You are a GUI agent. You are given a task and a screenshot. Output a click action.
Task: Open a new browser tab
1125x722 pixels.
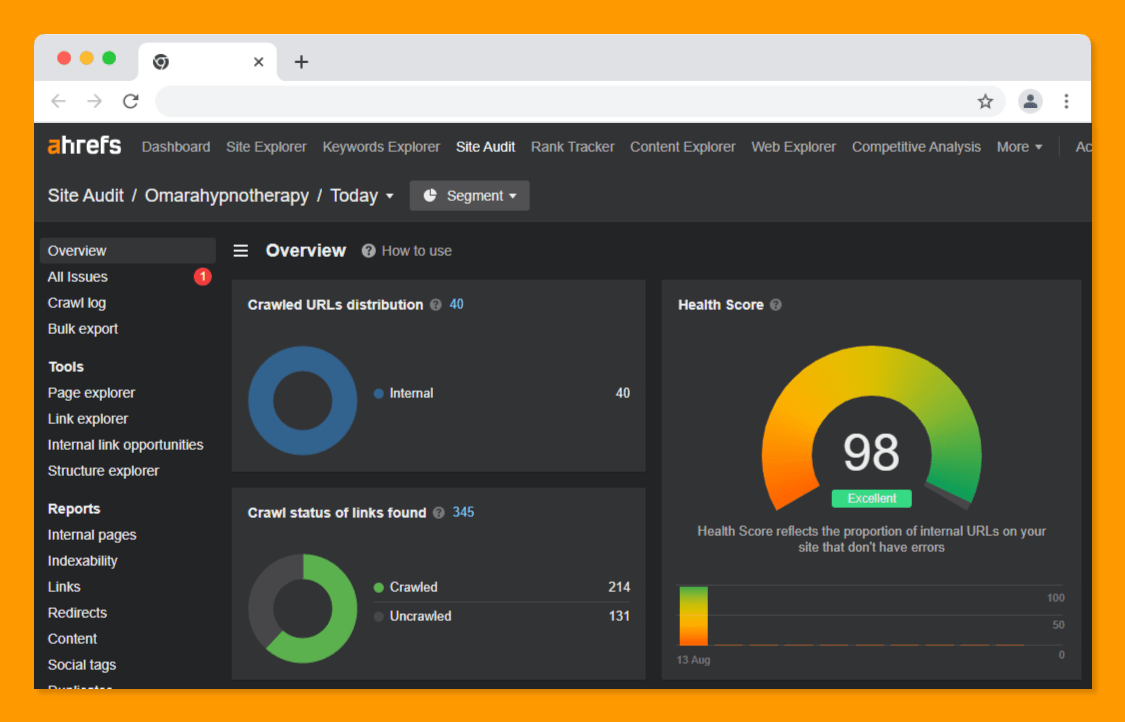(x=301, y=62)
